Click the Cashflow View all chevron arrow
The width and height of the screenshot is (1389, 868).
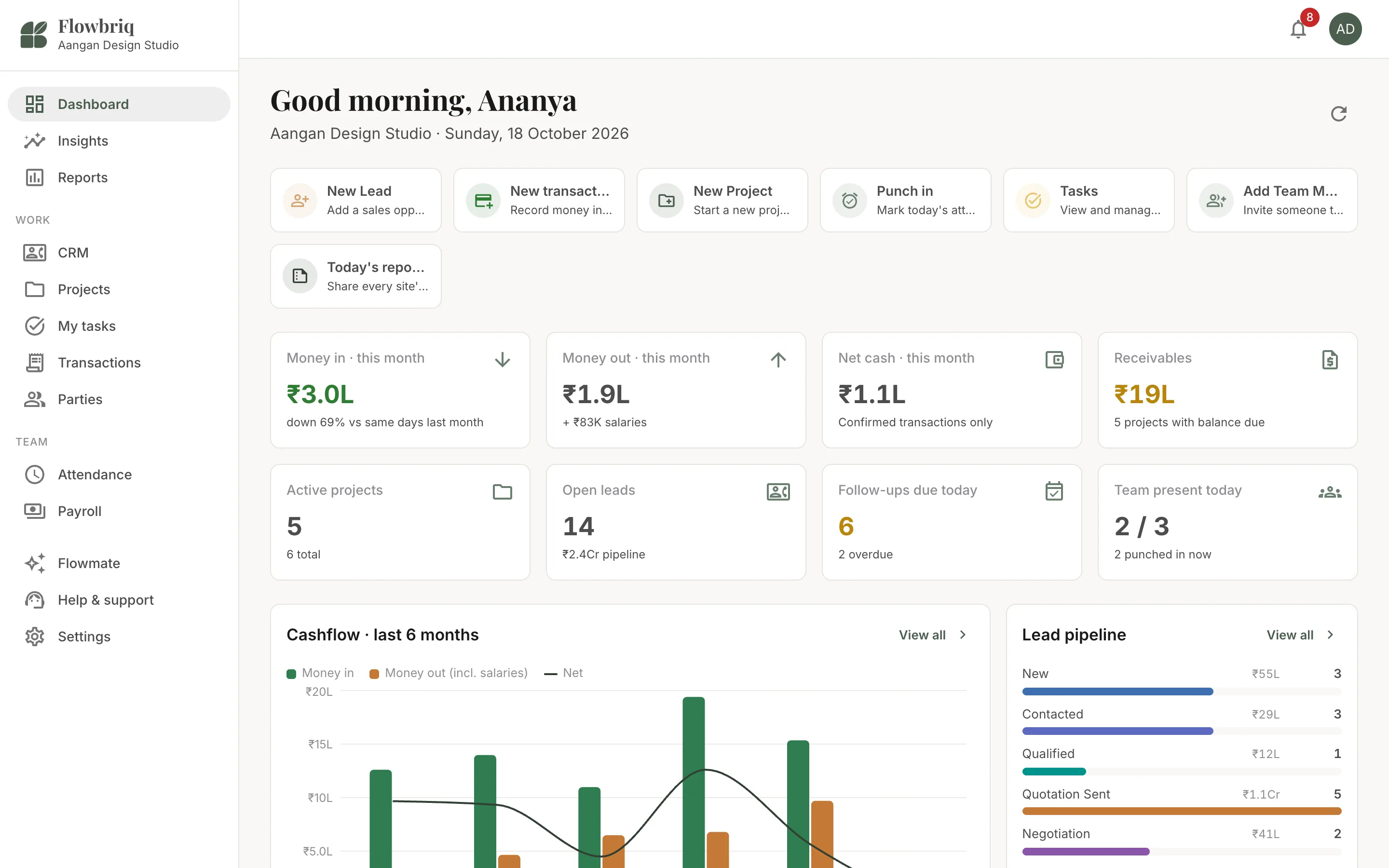[963, 635]
